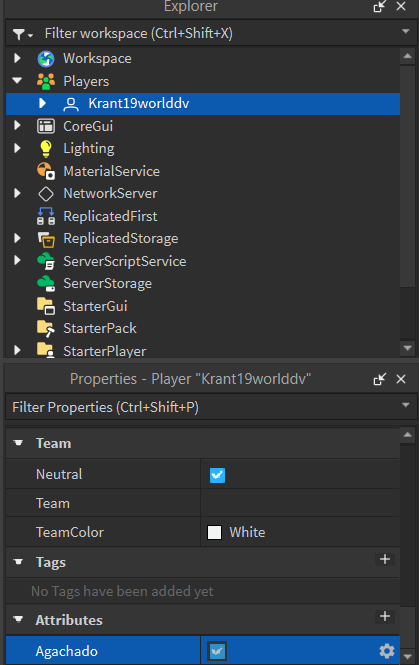Select the ReplicatedFirst row
Screen dimensions: 419x665
point(203,216)
